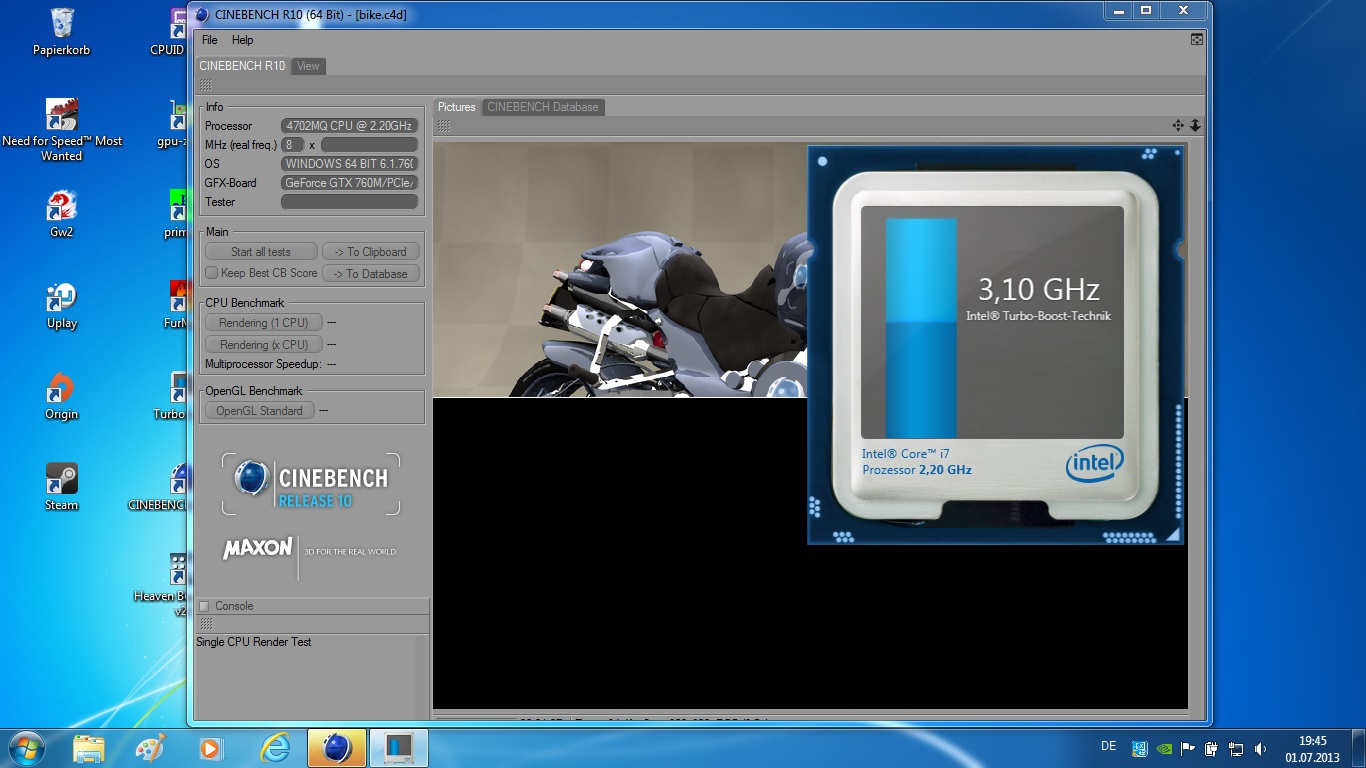Open the NVIDIA tray icon
Viewport: 1366px width, 768px height.
click(x=1164, y=748)
